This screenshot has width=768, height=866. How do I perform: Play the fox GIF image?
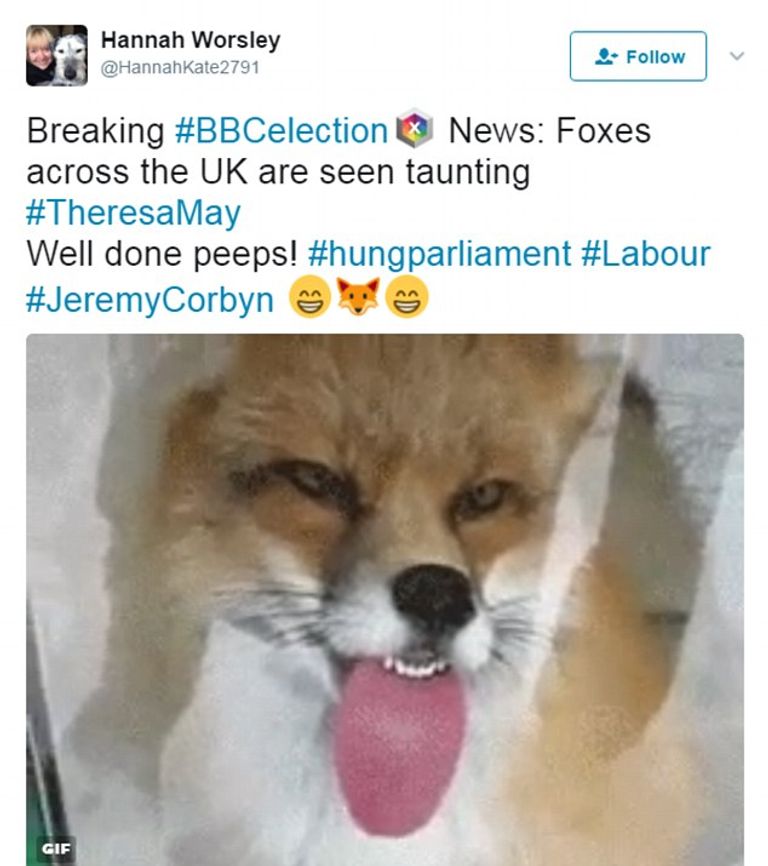[x=384, y=600]
